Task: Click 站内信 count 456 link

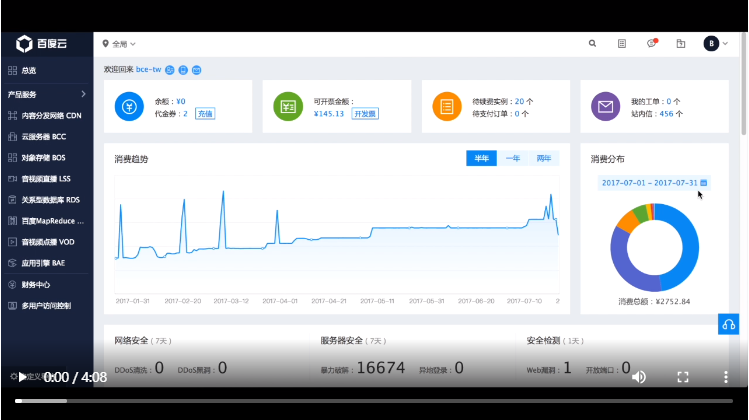Action: [666, 114]
